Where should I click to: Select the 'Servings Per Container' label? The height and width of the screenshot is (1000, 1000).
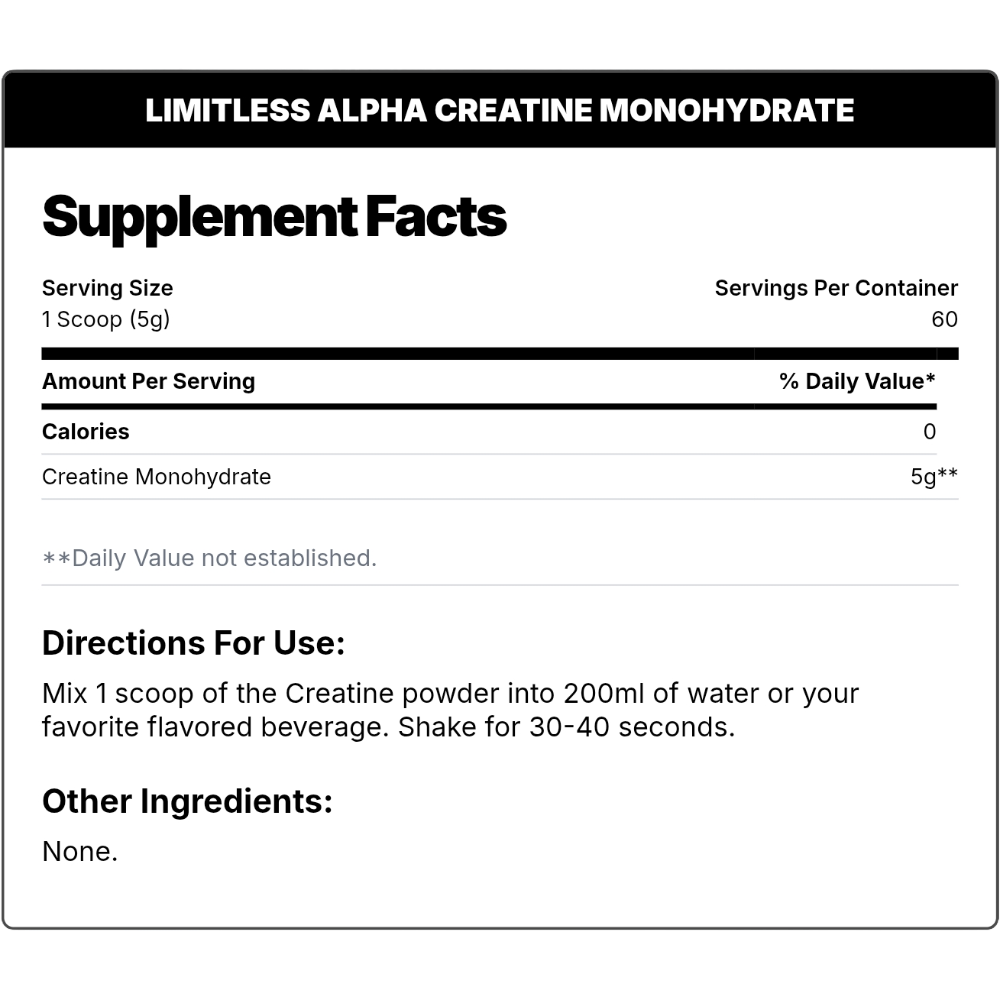click(x=836, y=288)
